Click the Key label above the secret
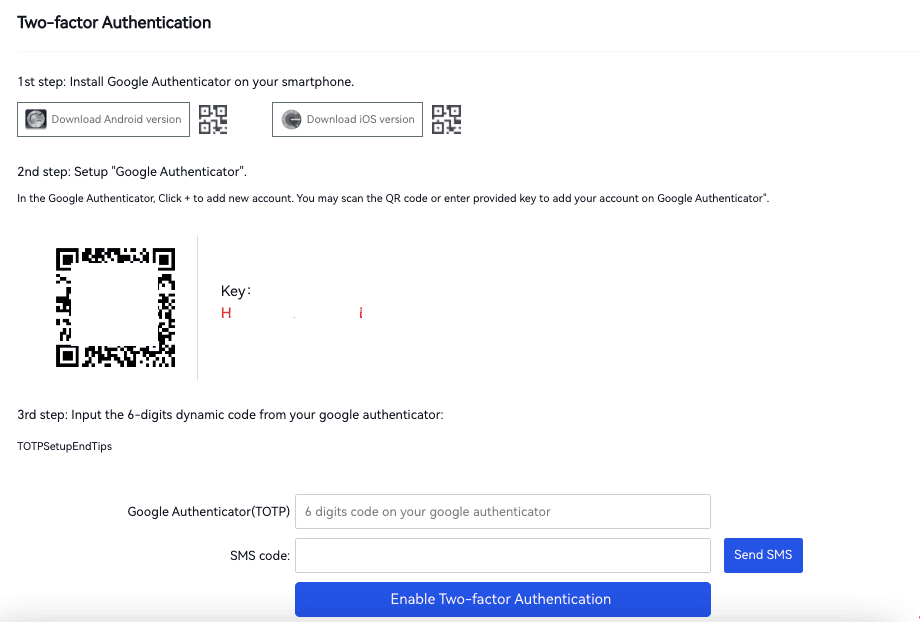This screenshot has height=622, width=920. (235, 291)
